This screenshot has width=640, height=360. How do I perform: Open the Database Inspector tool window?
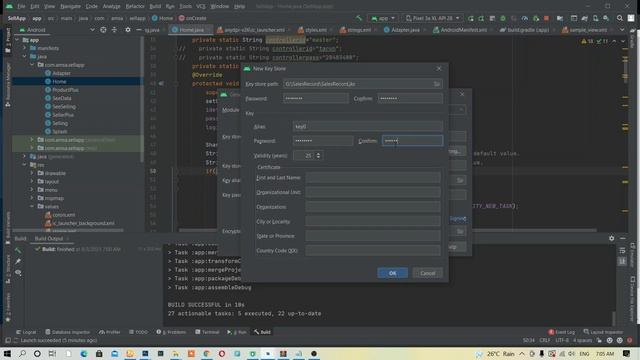(67, 332)
